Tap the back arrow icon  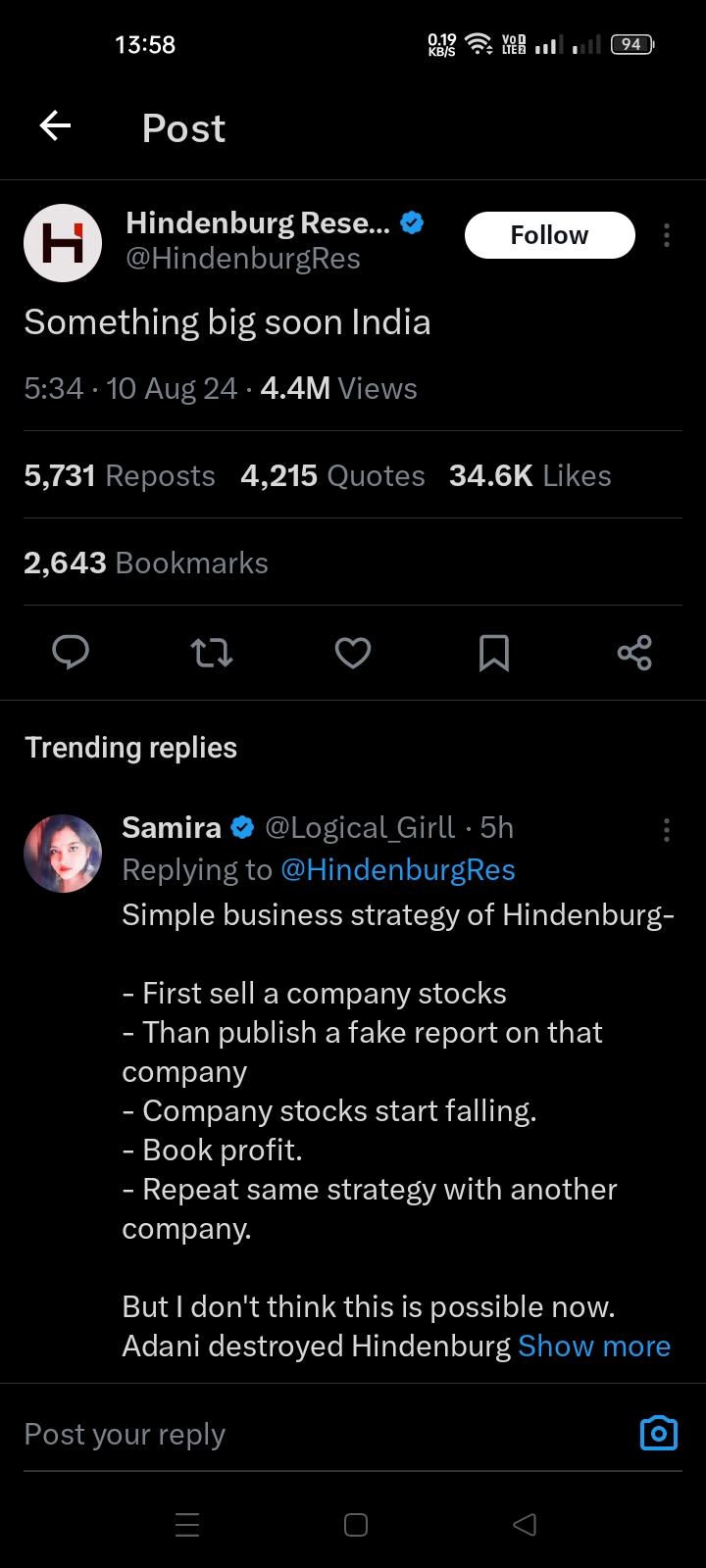pyautogui.click(x=55, y=126)
